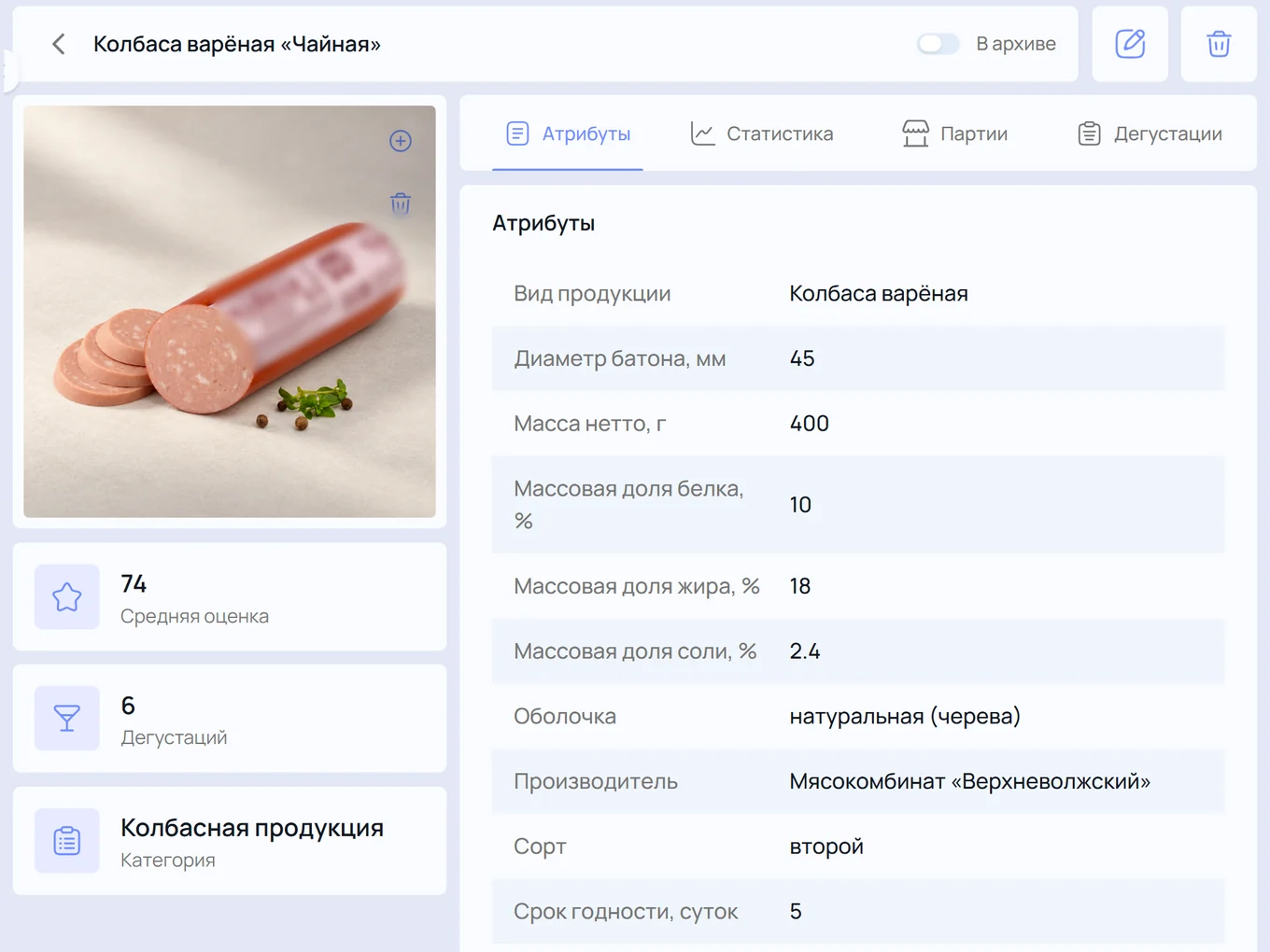Click the «Массовая доля жира, %» label

click(x=637, y=586)
